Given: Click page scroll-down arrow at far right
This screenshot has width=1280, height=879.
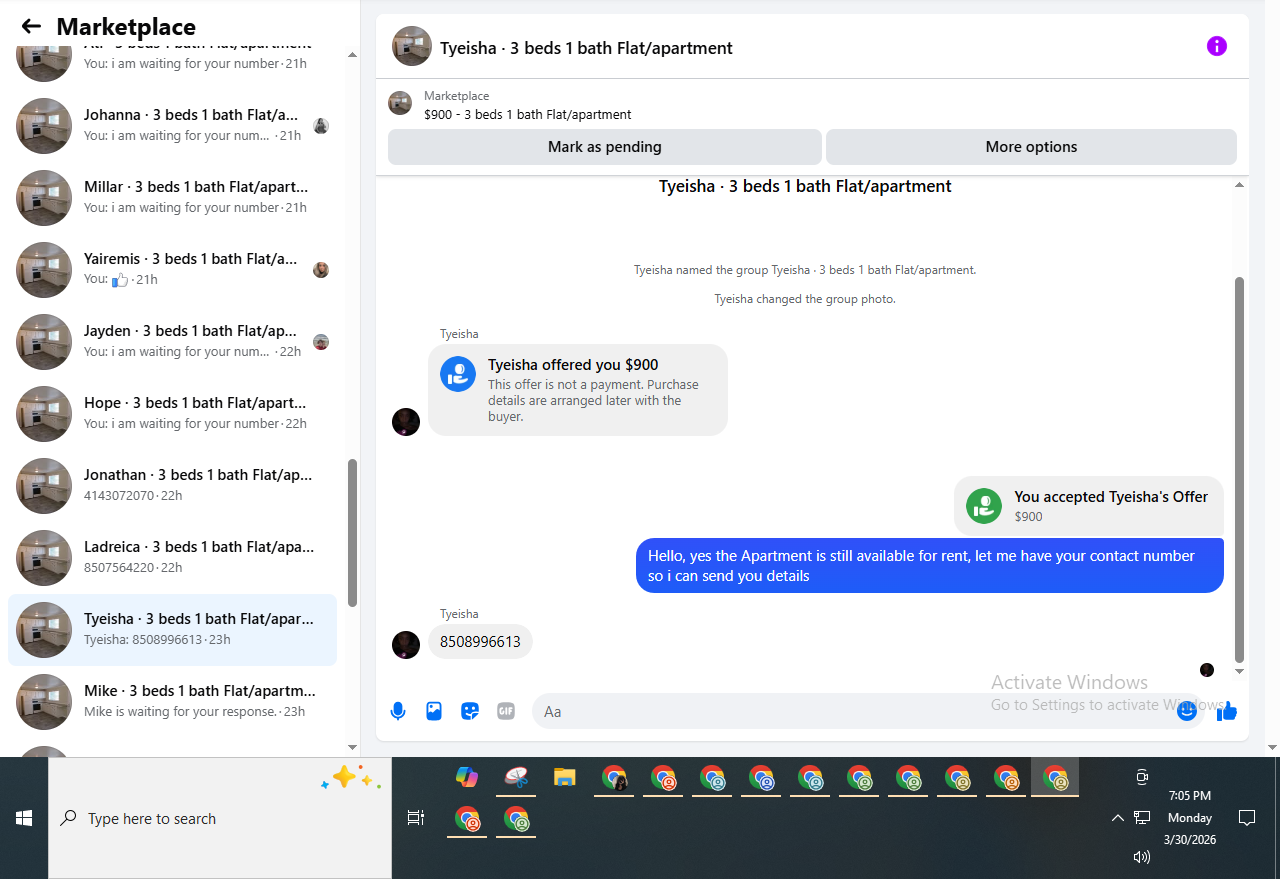Looking at the screenshot, I should pyautogui.click(x=1272, y=747).
